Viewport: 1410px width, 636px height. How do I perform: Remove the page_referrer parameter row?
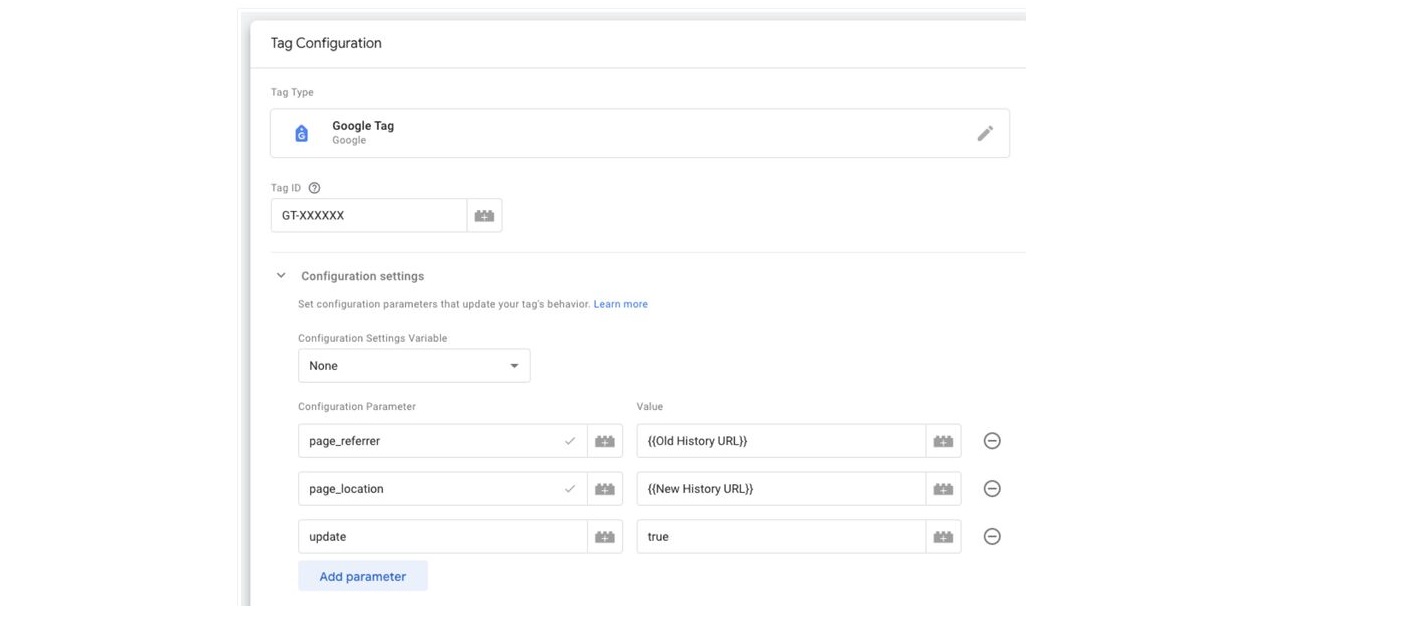[991, 440]
